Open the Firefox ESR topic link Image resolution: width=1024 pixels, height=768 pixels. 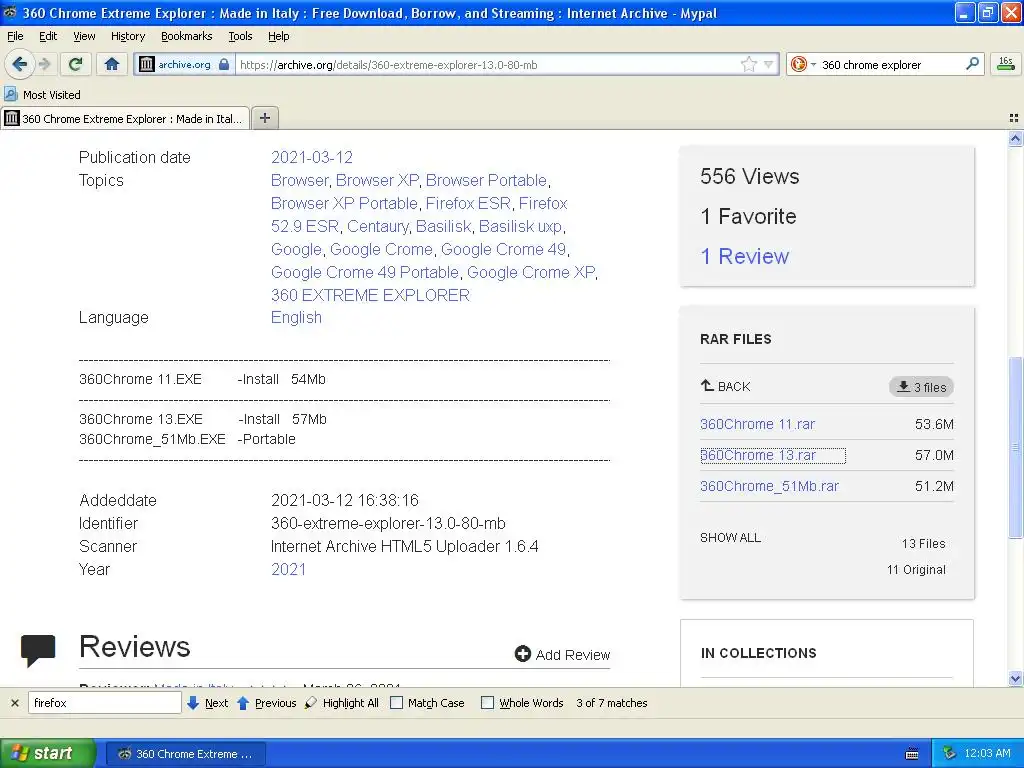click(x=468, y=203)
